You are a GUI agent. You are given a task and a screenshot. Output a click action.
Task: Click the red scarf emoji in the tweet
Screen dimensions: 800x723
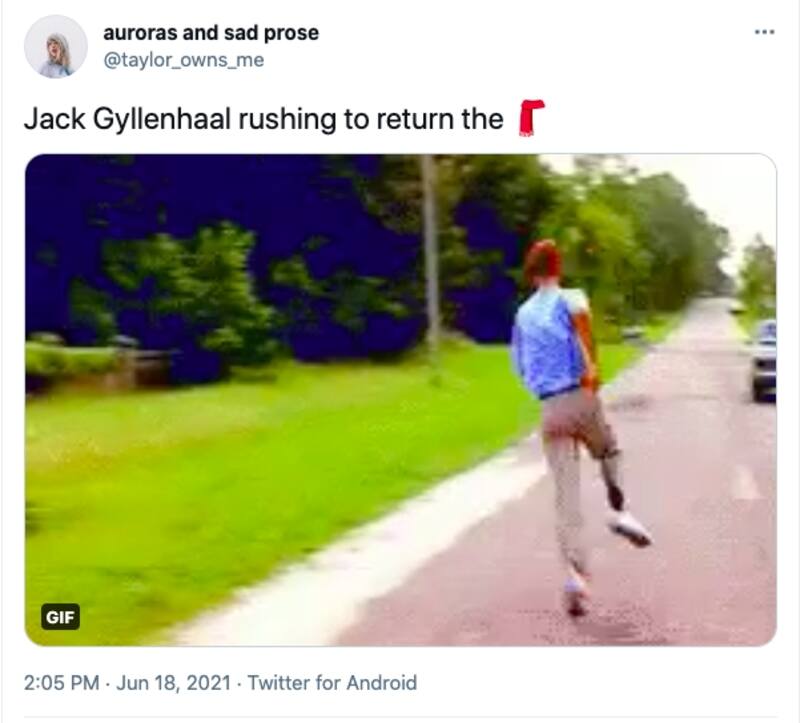coord(531,118)
